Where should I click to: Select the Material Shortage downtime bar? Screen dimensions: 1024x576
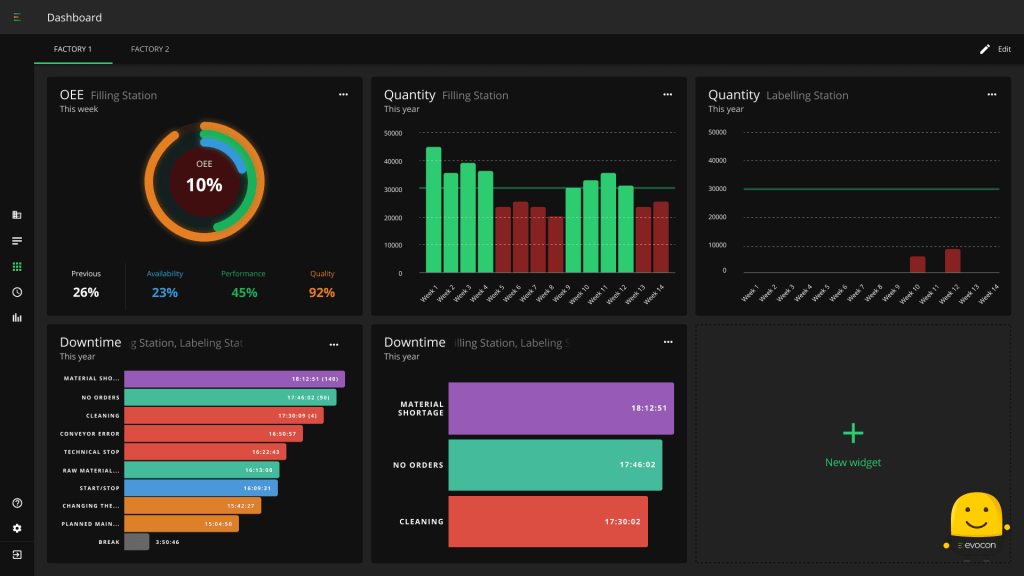click(560, 409)
